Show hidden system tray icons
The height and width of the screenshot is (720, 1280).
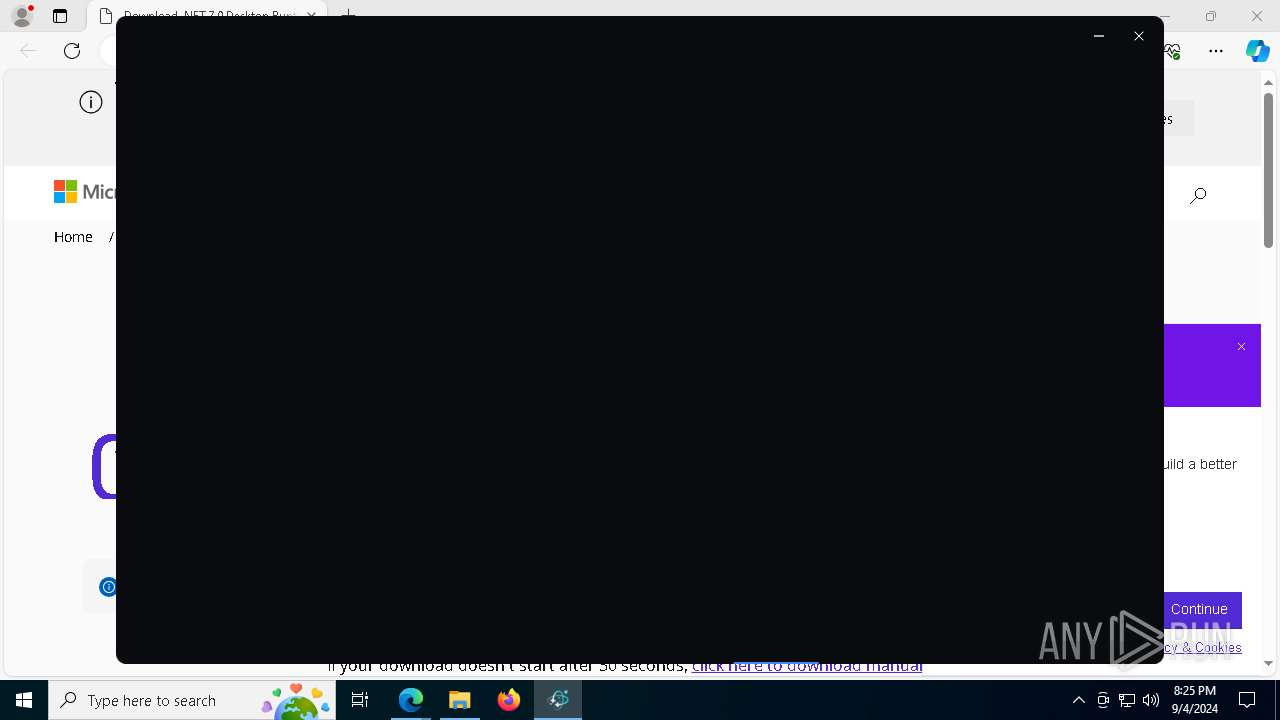(1079, 700)
